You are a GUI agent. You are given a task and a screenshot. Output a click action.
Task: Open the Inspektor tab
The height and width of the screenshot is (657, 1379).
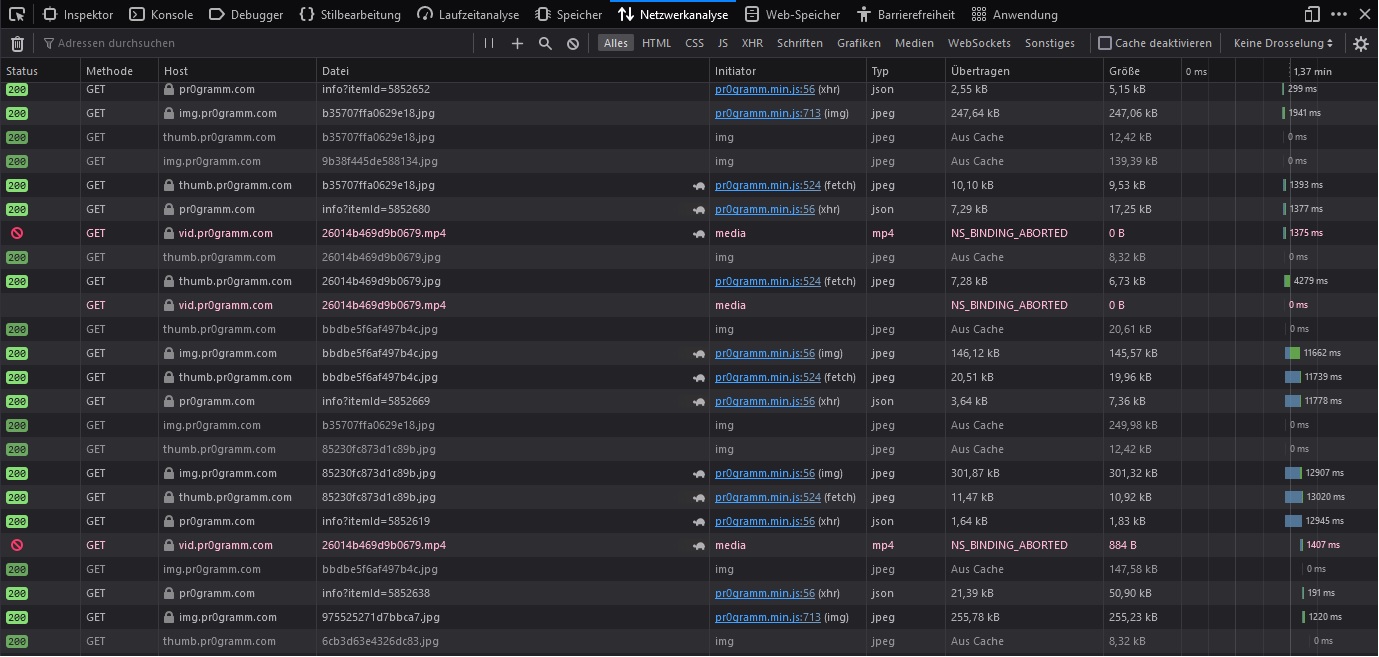(78, 14)
